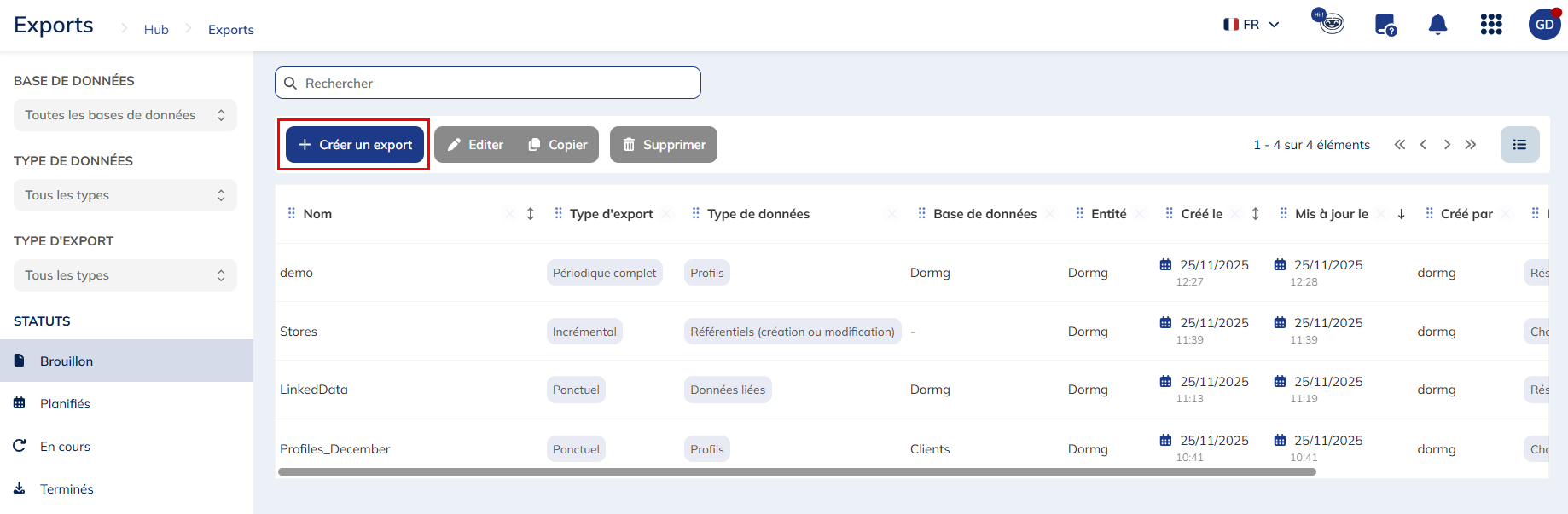Open the notifications bell icon

1437,25
